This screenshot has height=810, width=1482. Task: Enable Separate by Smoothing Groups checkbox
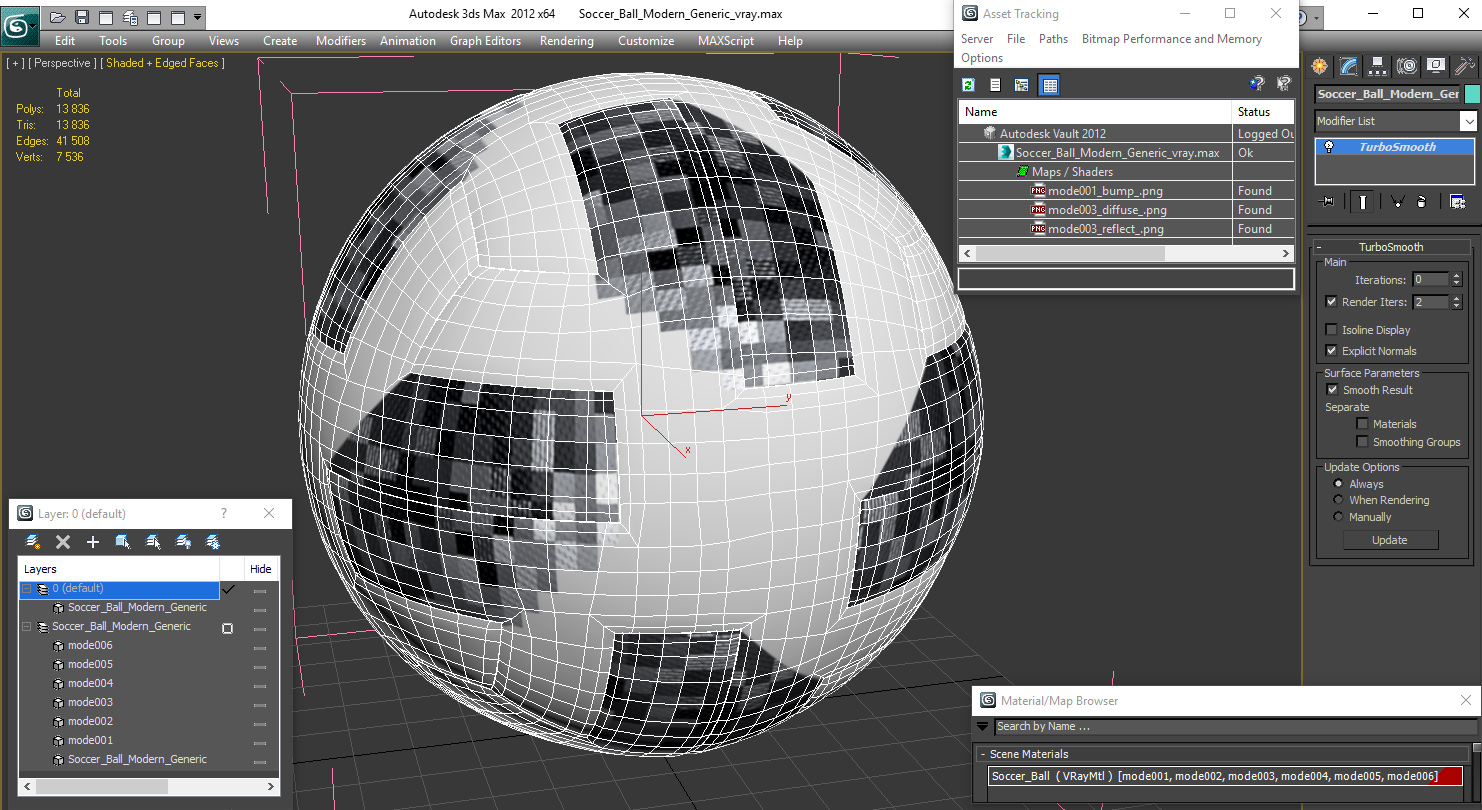point(1362,442)
